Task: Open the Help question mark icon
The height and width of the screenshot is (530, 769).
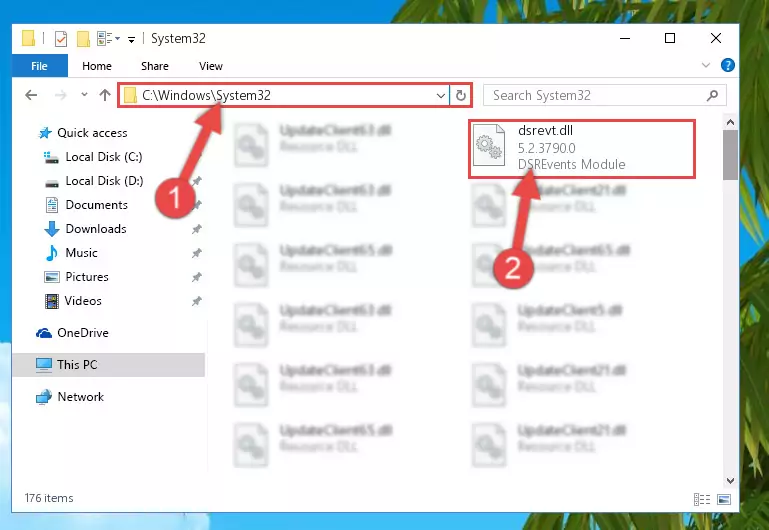Action: coord(727,65)
